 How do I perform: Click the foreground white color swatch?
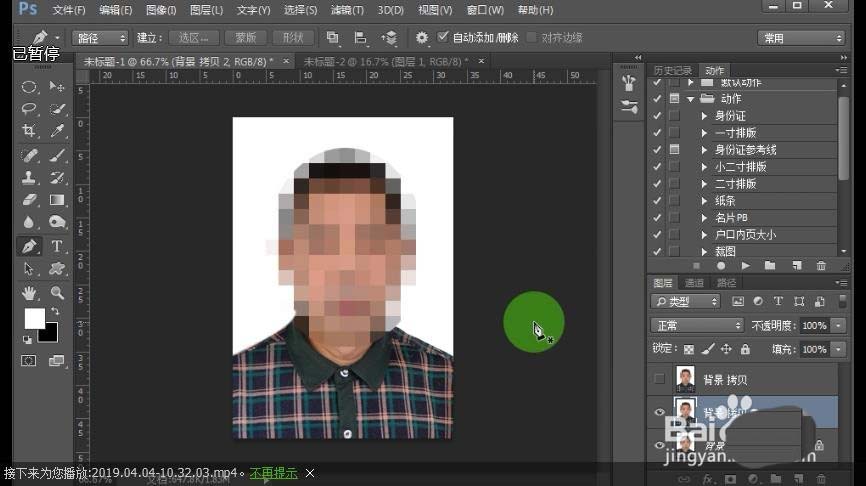[x=34, y=318]
